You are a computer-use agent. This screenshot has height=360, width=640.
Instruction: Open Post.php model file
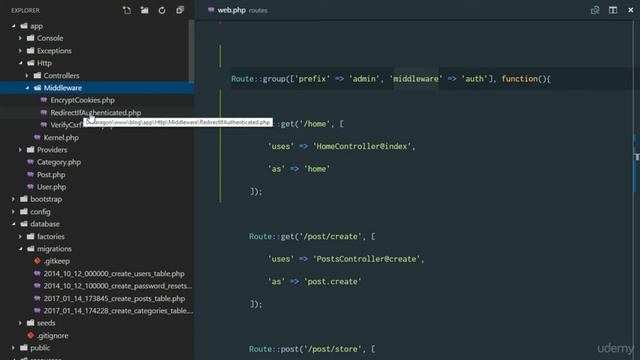[51, 175]
